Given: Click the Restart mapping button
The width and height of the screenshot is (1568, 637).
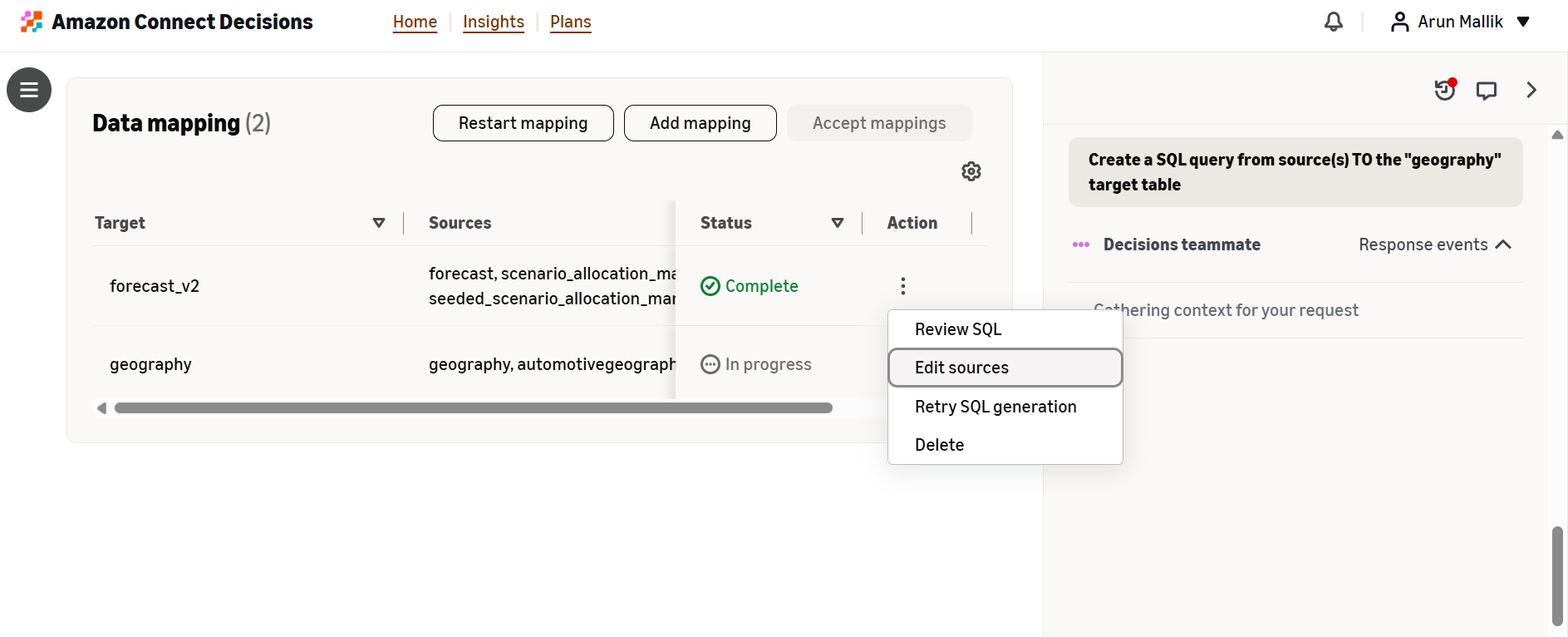Looking at the screenshot, I should pos(523,123).
